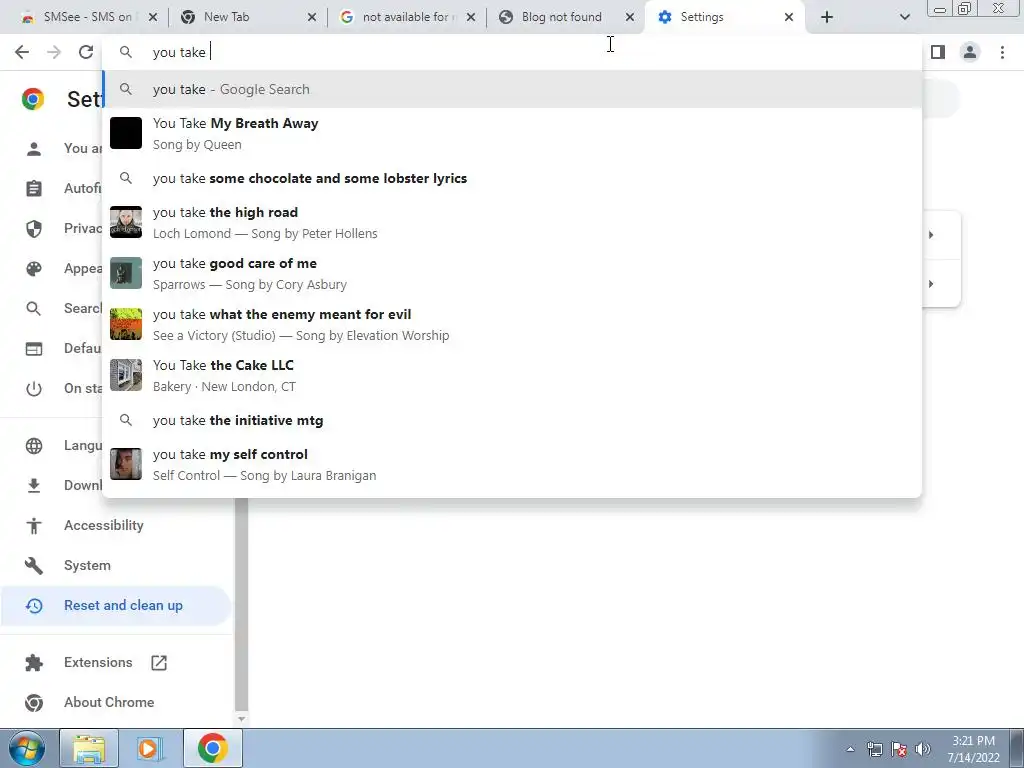This screenshot has width=1024, height=768.
Task: Open 'You and Google' person icon
Action: click(34, 149)
